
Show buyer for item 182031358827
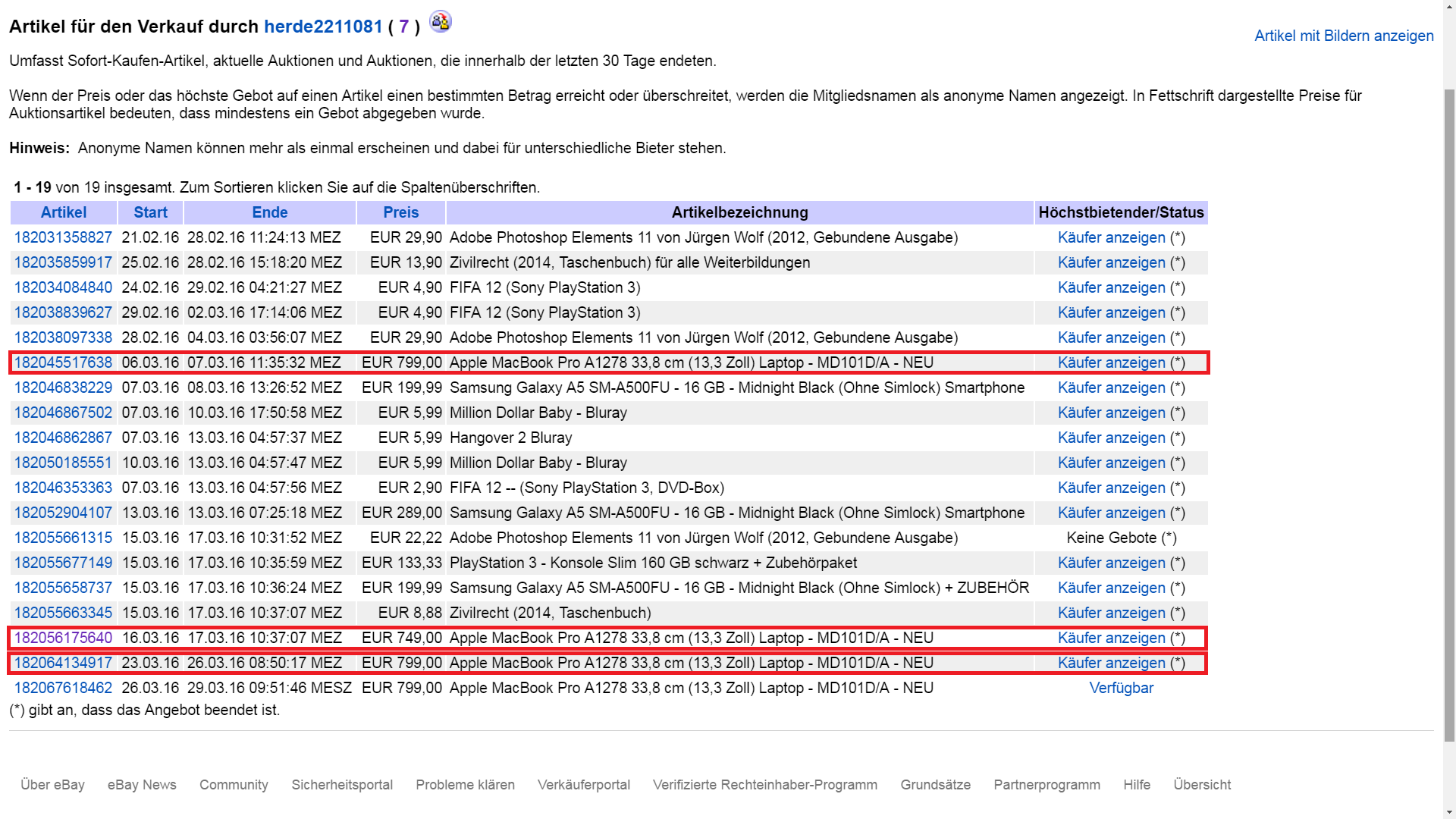1111,237
